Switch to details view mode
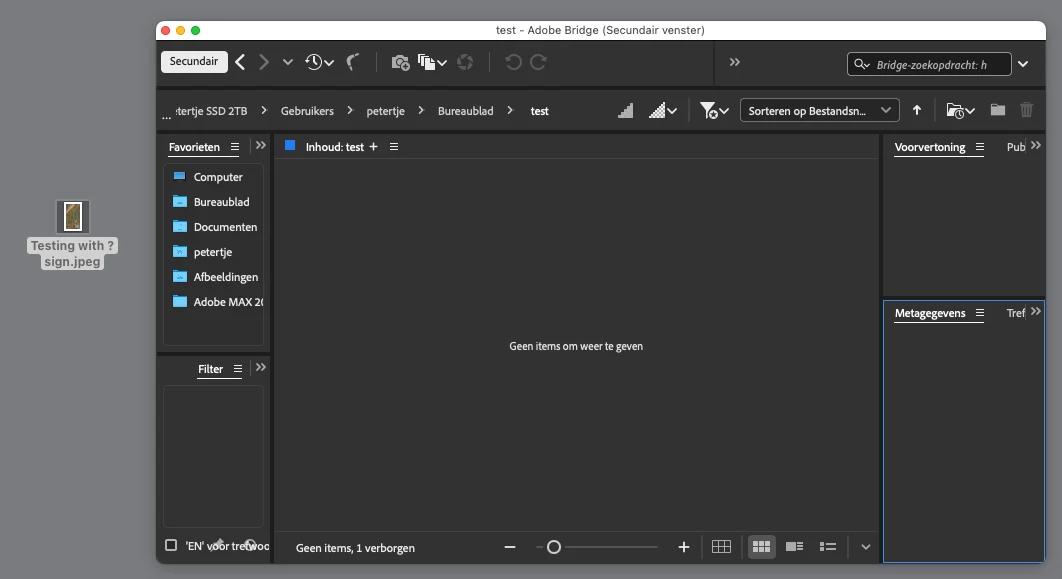Viewport: 1062px width, 579px height. 794,546
